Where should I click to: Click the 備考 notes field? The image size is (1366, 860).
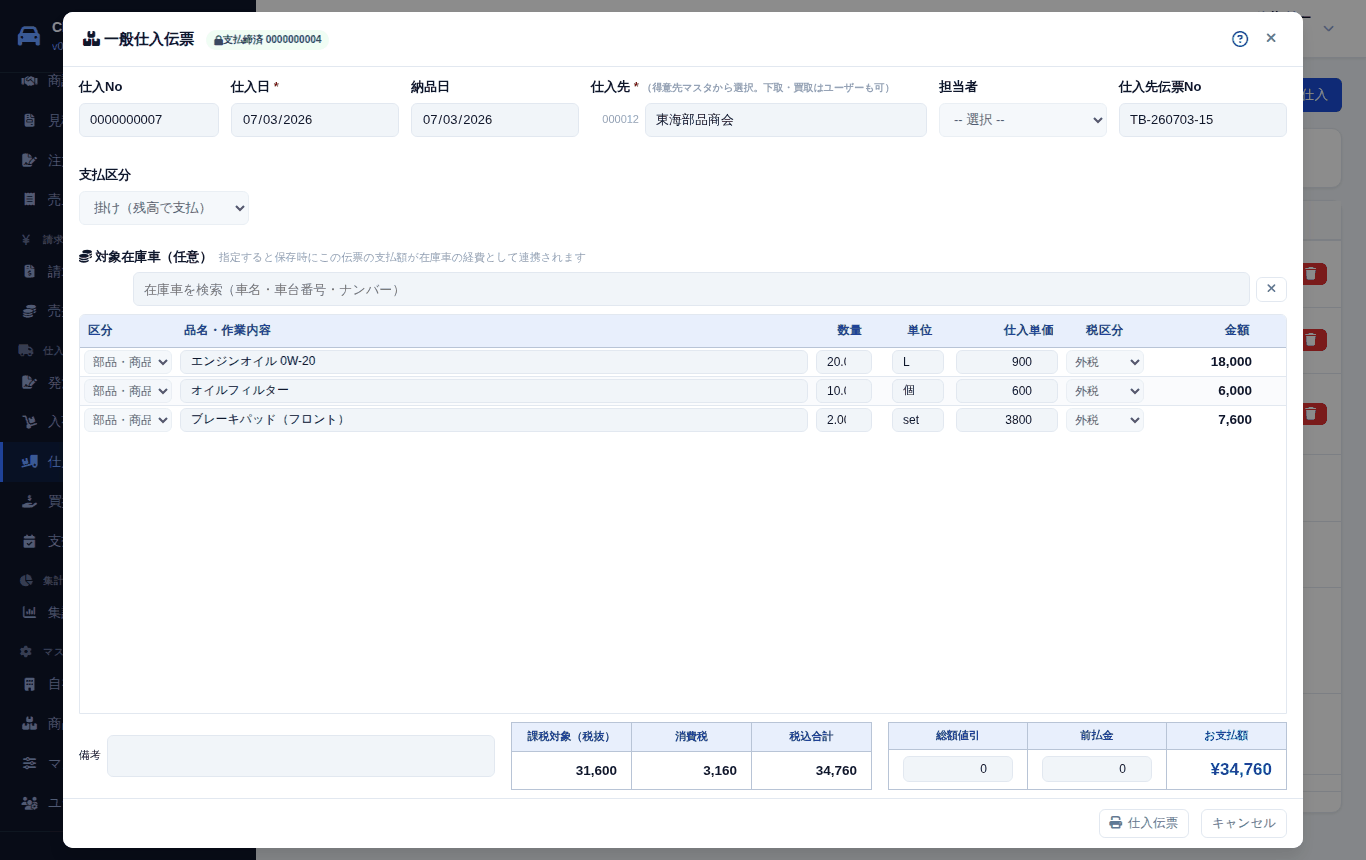coord(301,756)
